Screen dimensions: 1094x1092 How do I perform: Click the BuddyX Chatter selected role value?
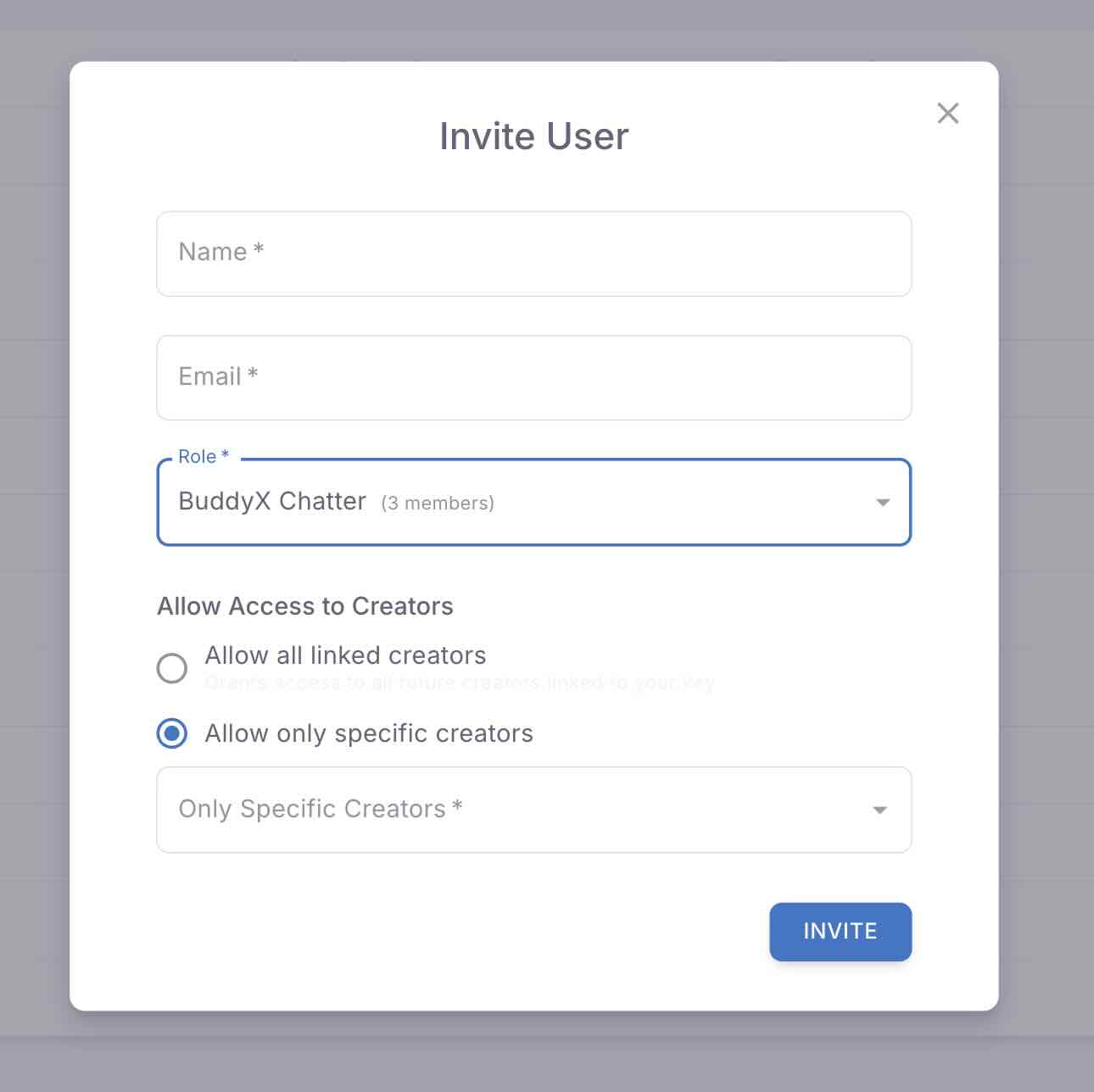272,501
